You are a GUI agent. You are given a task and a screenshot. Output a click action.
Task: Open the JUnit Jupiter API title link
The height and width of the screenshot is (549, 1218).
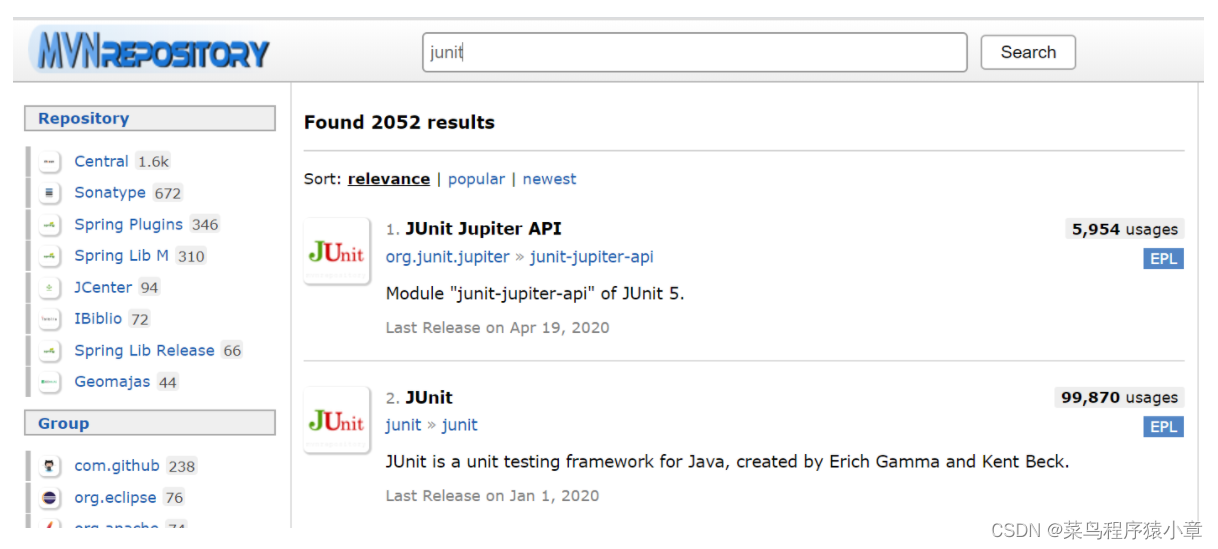point(483,229)
